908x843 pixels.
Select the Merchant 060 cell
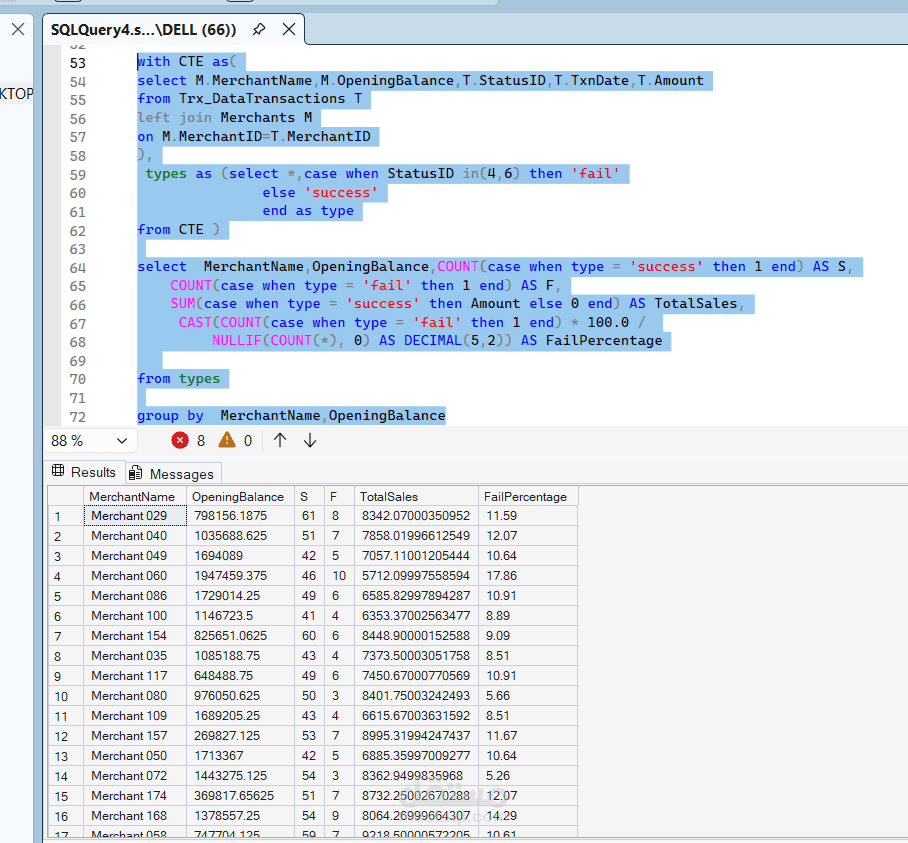[135, 576]
